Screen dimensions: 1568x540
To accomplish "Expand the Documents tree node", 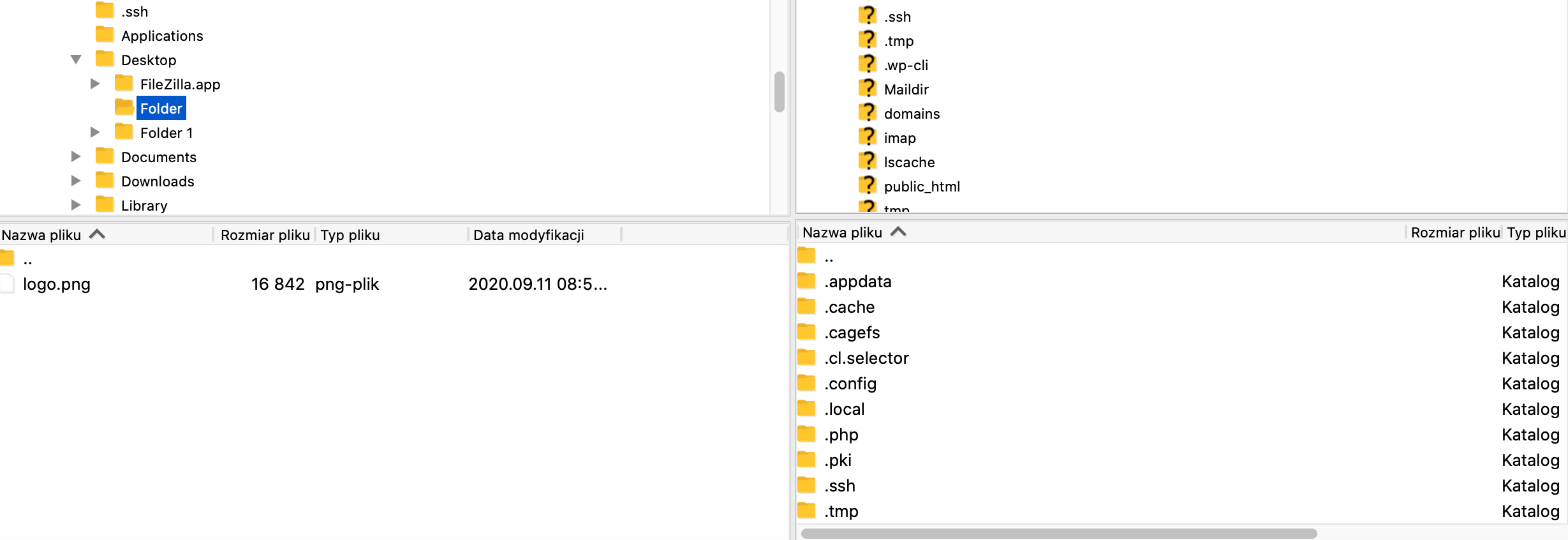I will click(76, 157).
